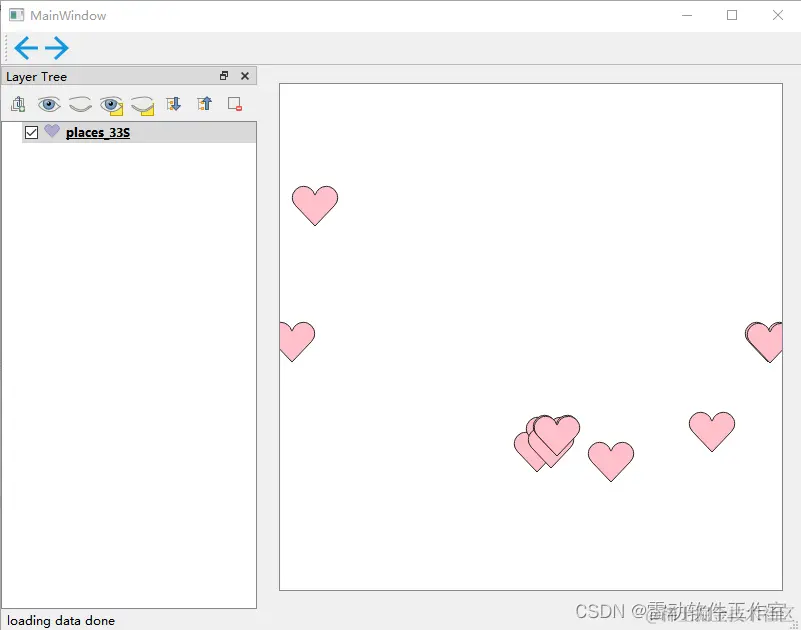Select the places_33S layer name

[x=96, y=131]
